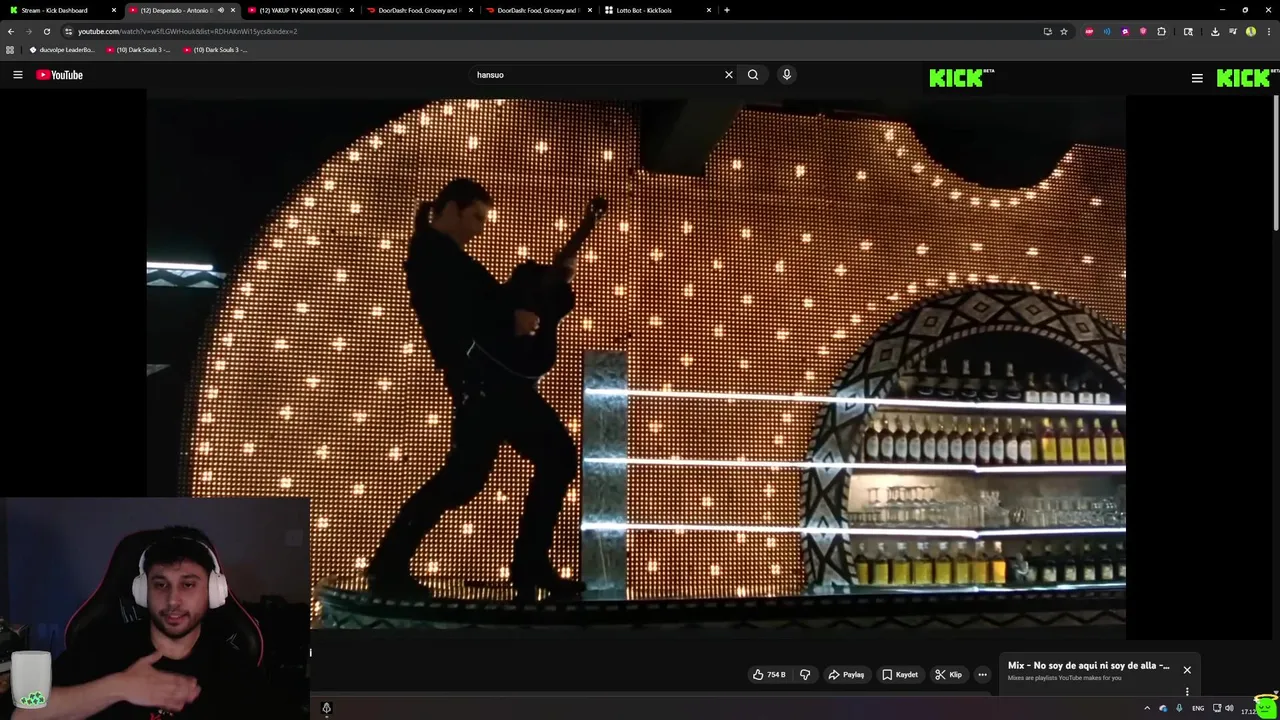Image resolution: width=1280 pixels, height=720 pixels.
Task: Run the YouTube search magnifier button
Action: coord(753,75)
